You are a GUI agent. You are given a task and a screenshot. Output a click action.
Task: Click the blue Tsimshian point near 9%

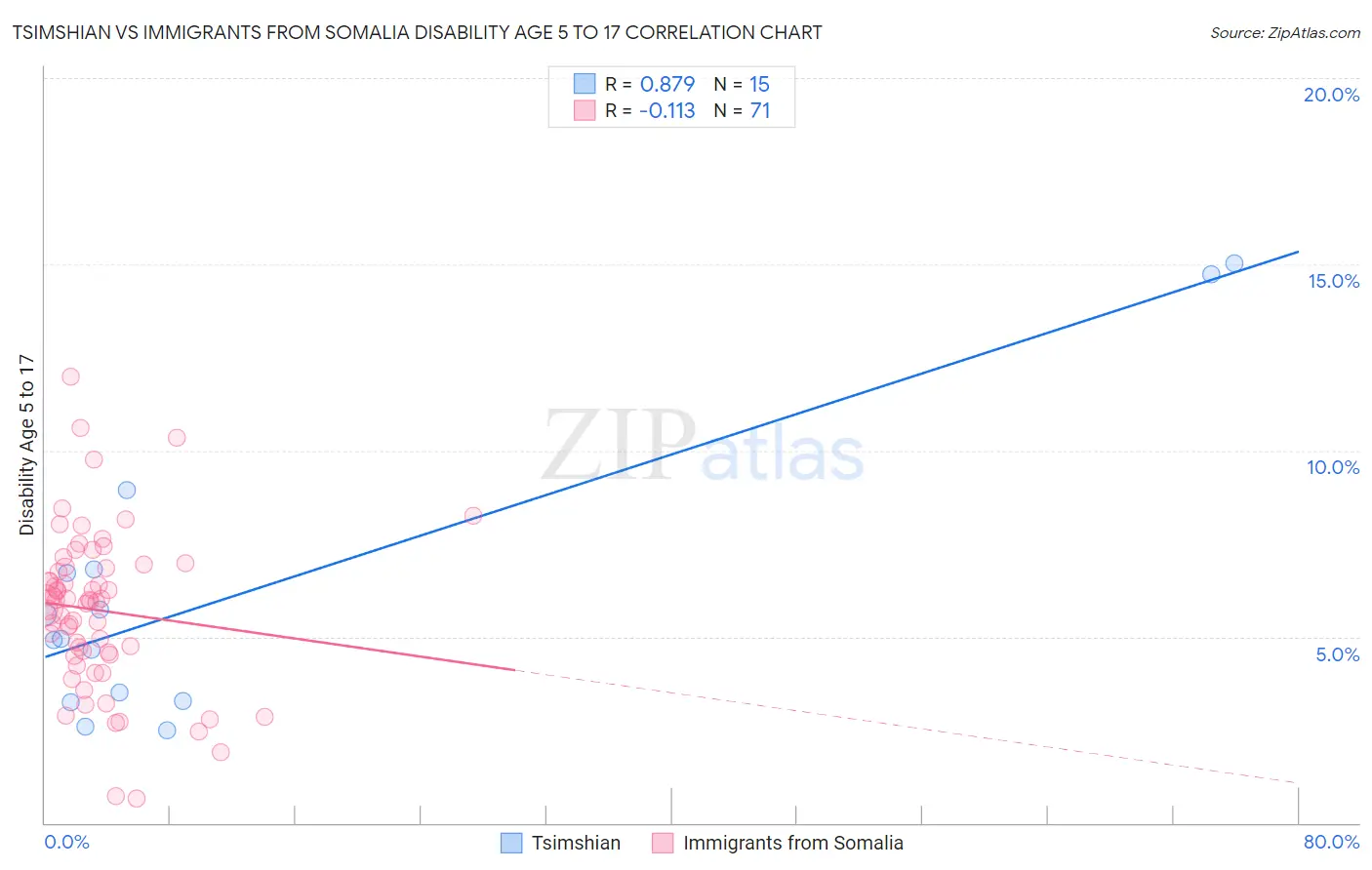coord(127,491)
